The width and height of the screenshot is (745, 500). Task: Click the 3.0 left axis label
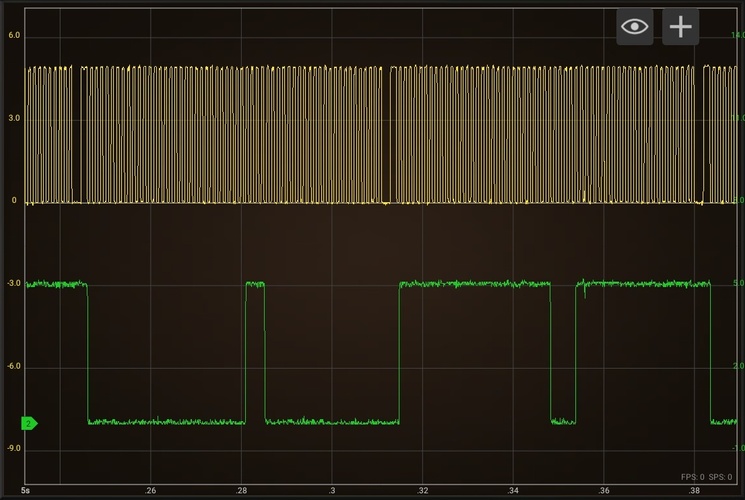(x=14, y=118)
